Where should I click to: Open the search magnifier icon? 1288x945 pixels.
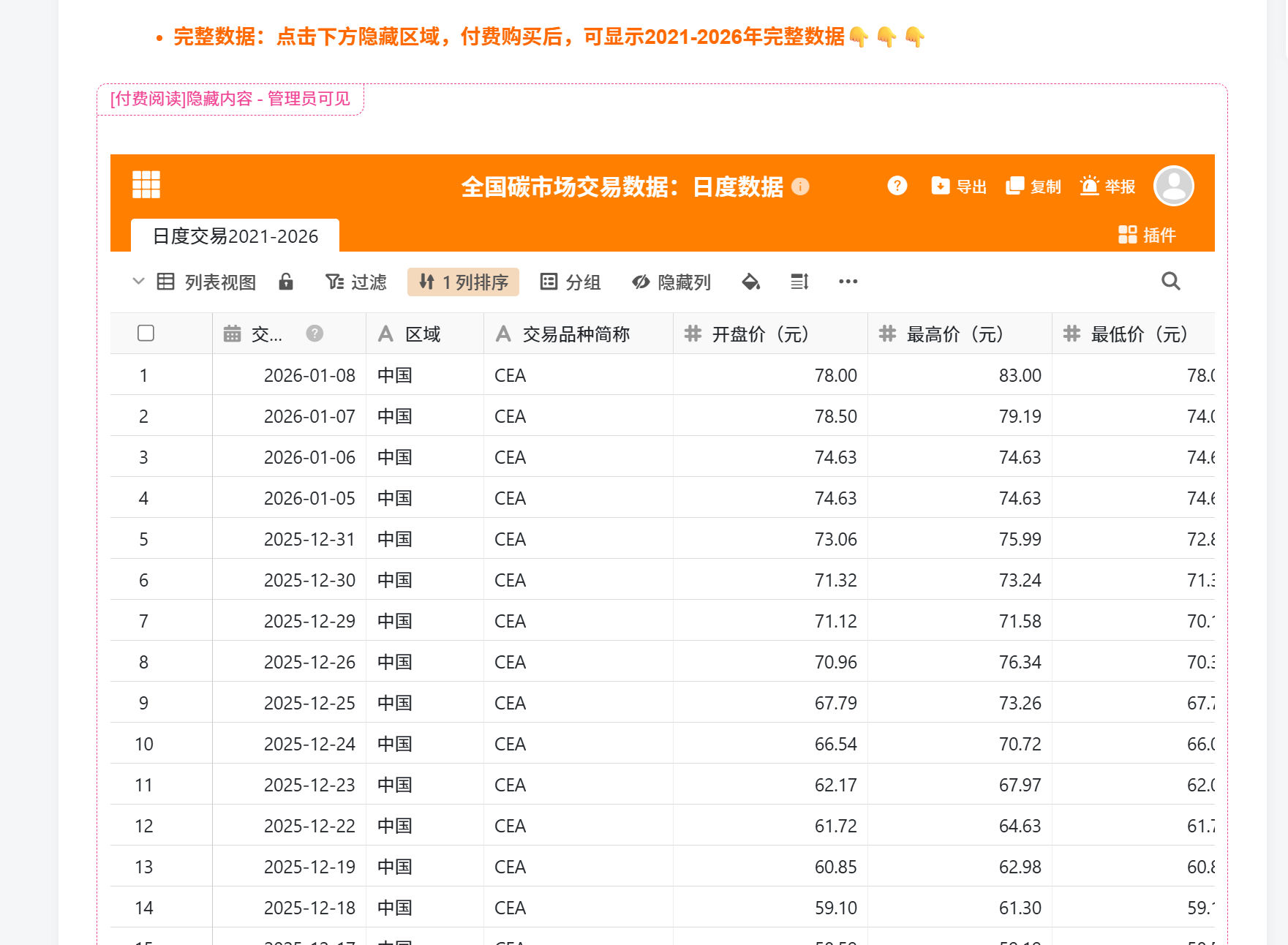[1170, 282]
